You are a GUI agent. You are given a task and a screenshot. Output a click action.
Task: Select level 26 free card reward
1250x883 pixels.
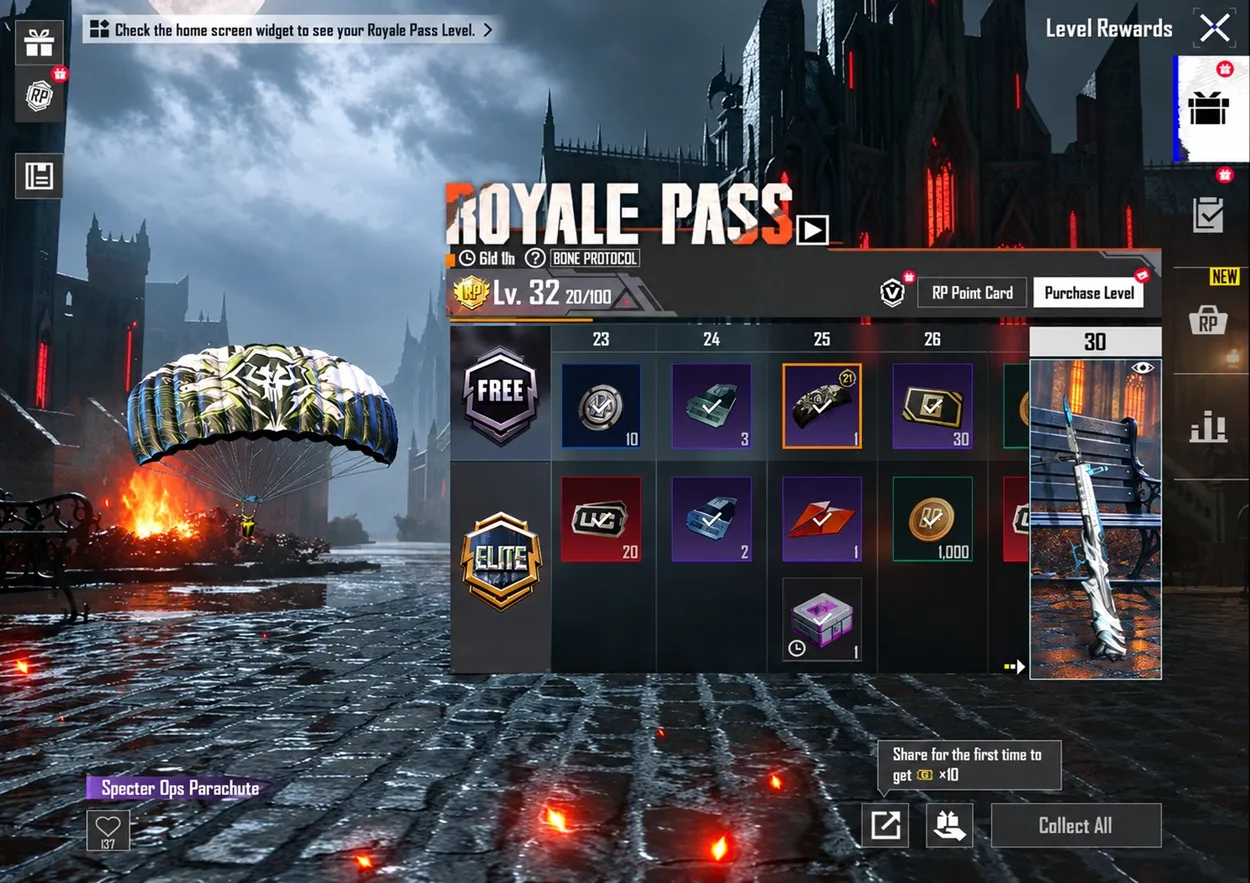point(932,406)
